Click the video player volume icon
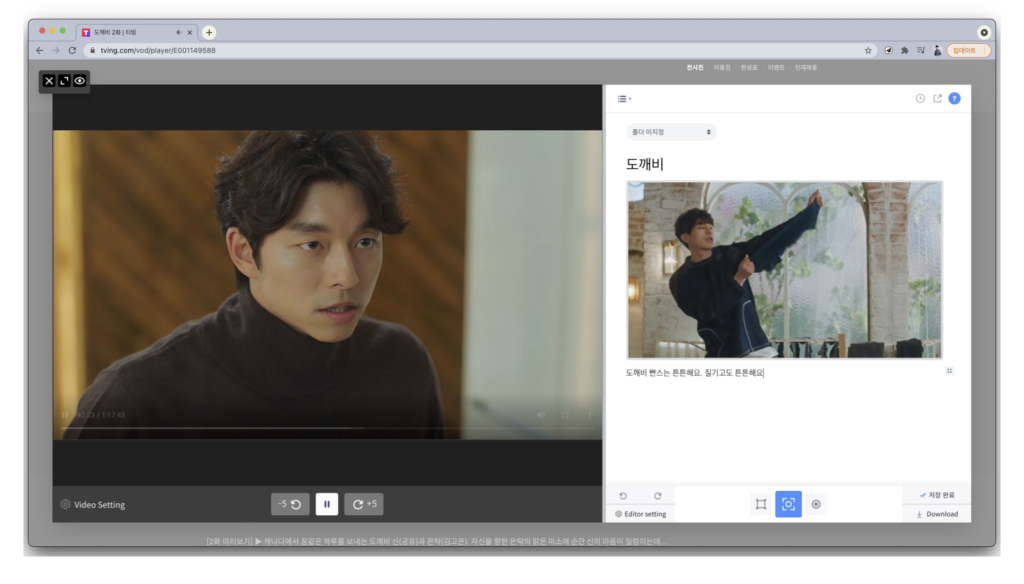This screenshot has width=1024, height=584. click(x=541, y=415)
